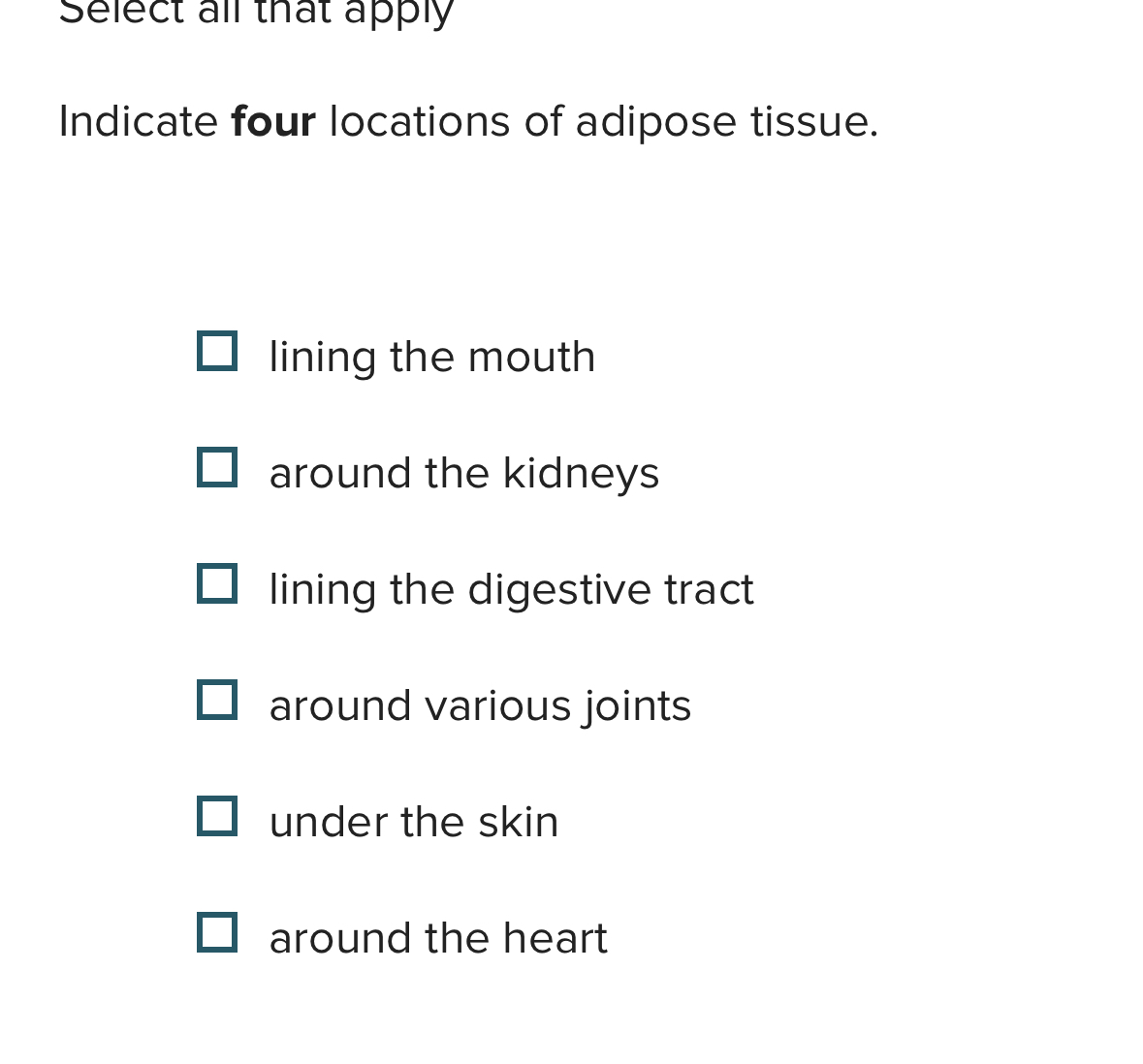Tick the 'around the kidneys' checkbox
This screenshot has height=1064, width=1143.
coord(217,467)
